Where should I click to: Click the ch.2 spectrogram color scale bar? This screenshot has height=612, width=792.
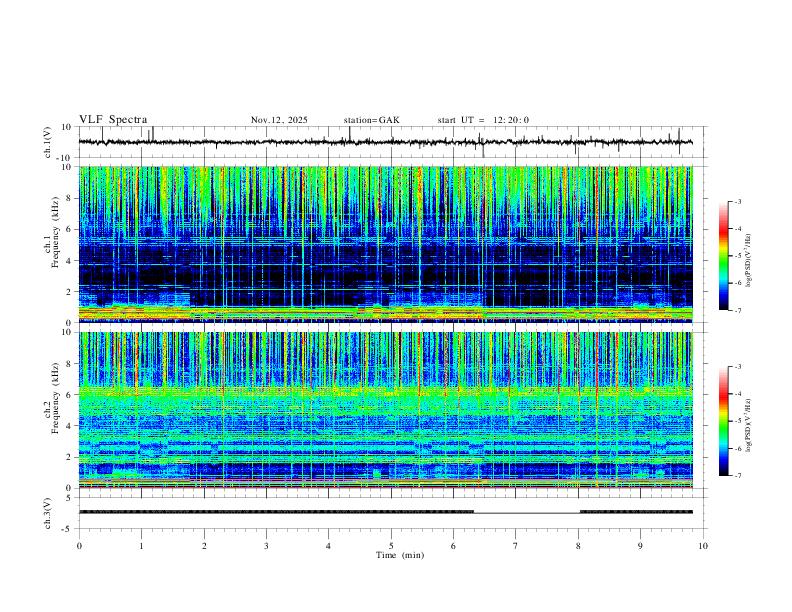click(x=724, y=421)
